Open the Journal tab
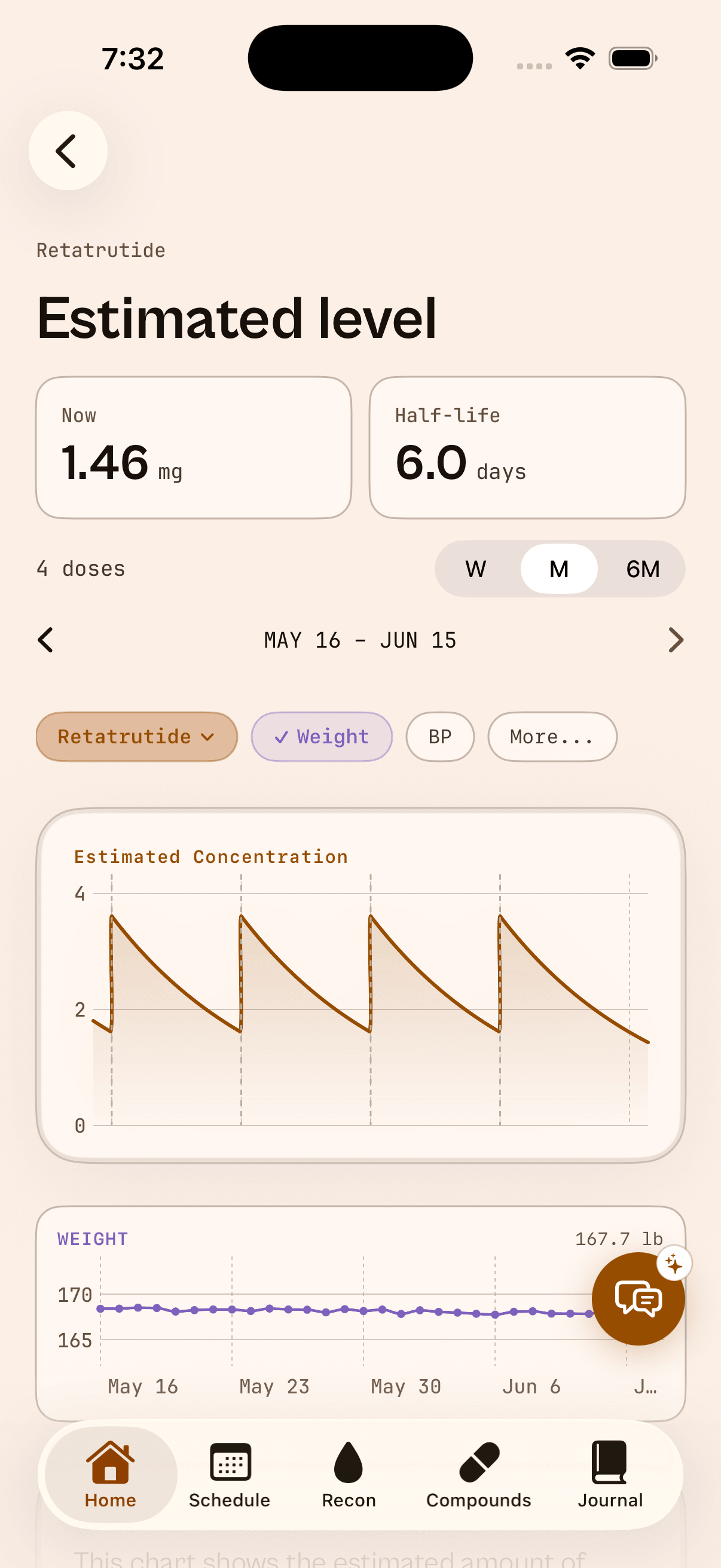This screenshot has height=1568, width=721. pos(610,1474)
